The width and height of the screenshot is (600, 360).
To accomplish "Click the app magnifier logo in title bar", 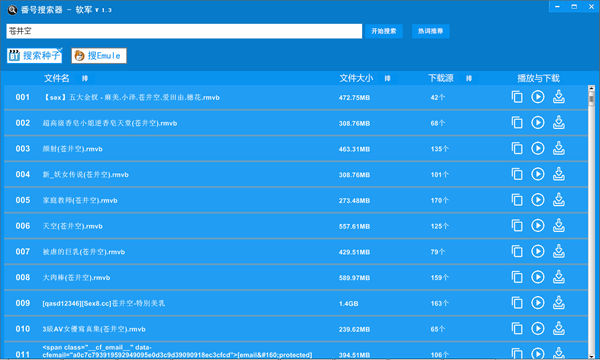I will point(12,10).
